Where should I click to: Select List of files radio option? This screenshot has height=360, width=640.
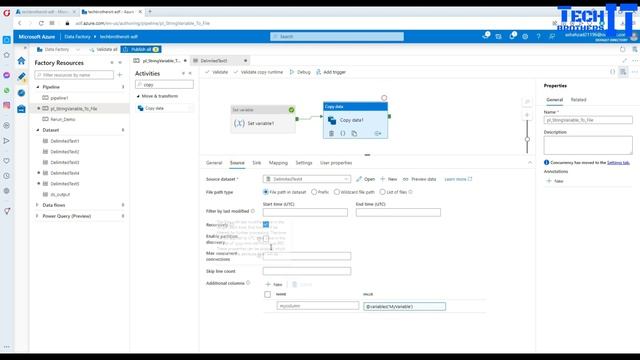382,192
